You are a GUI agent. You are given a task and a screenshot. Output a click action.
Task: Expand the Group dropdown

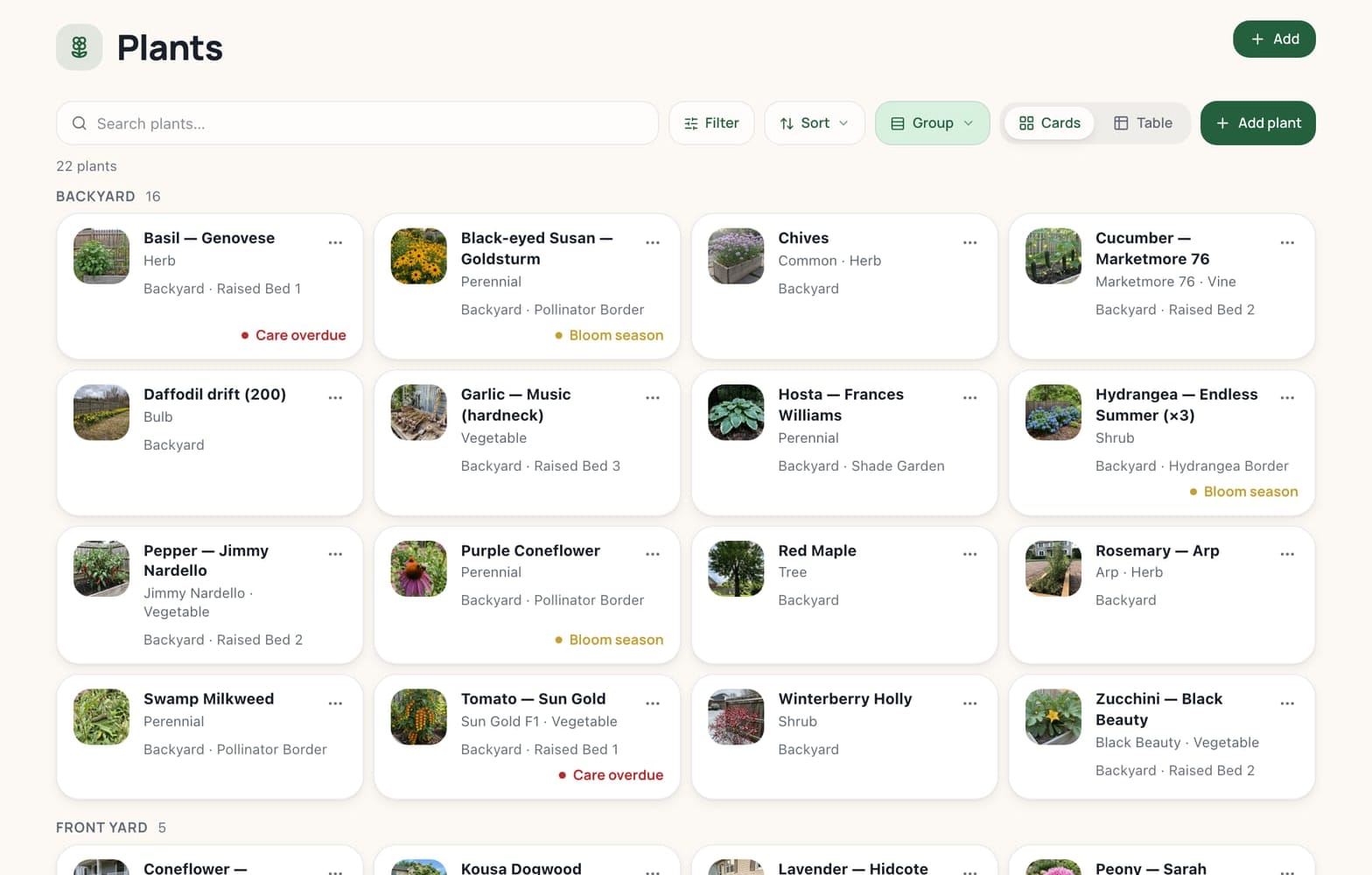tap(933, 123)
